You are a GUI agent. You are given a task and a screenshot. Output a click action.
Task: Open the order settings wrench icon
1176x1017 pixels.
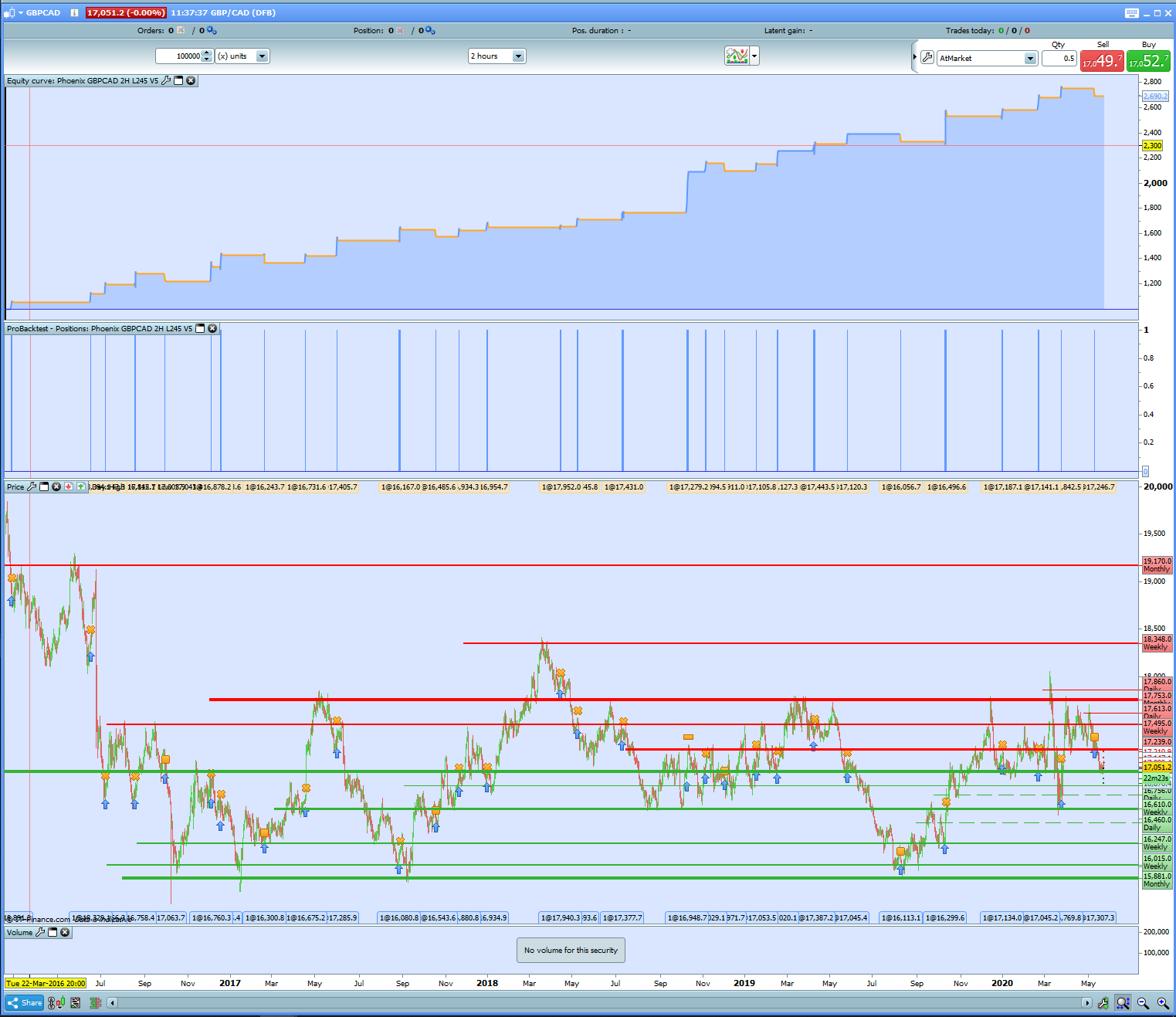coord(927,58)
